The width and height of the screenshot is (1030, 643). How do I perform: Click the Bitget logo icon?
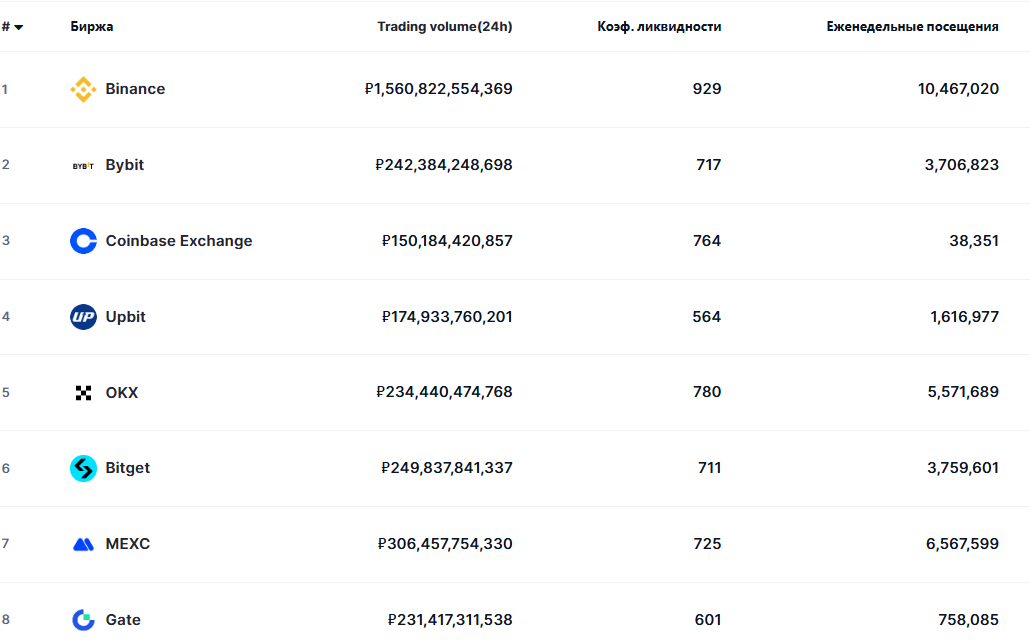click(83, 468)
